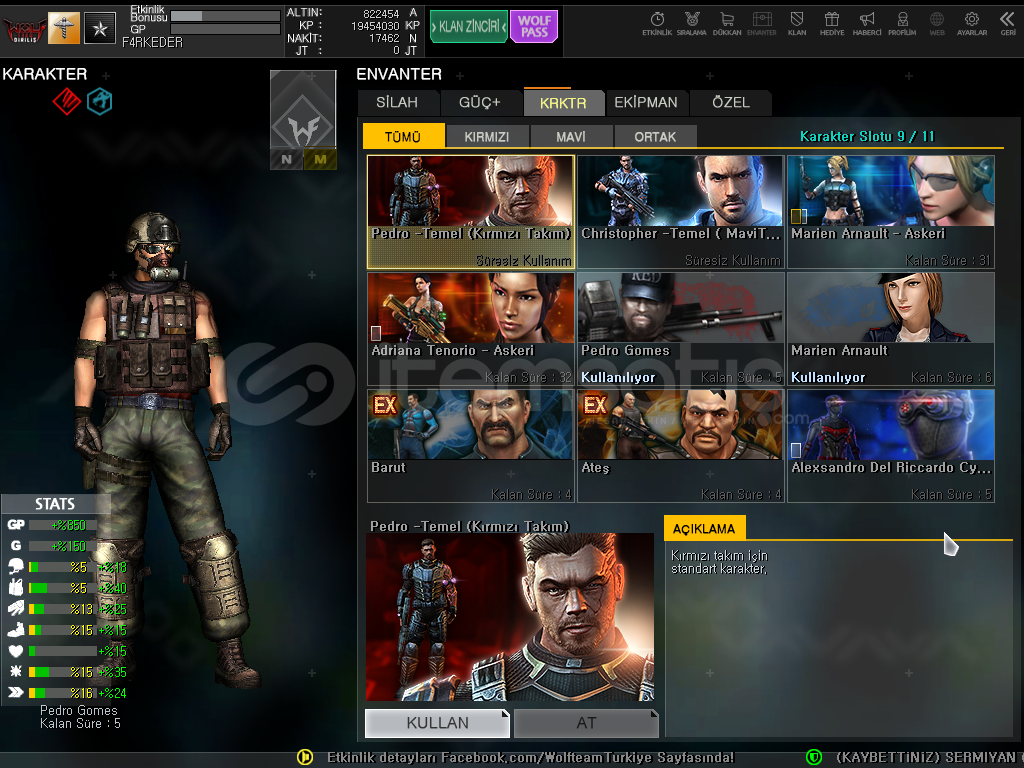Image resolution: width=1024 pixels, height=768 pixels.
Task: Click the Etkinlik Bonusu progress bar
Action: tap(225, 16)
